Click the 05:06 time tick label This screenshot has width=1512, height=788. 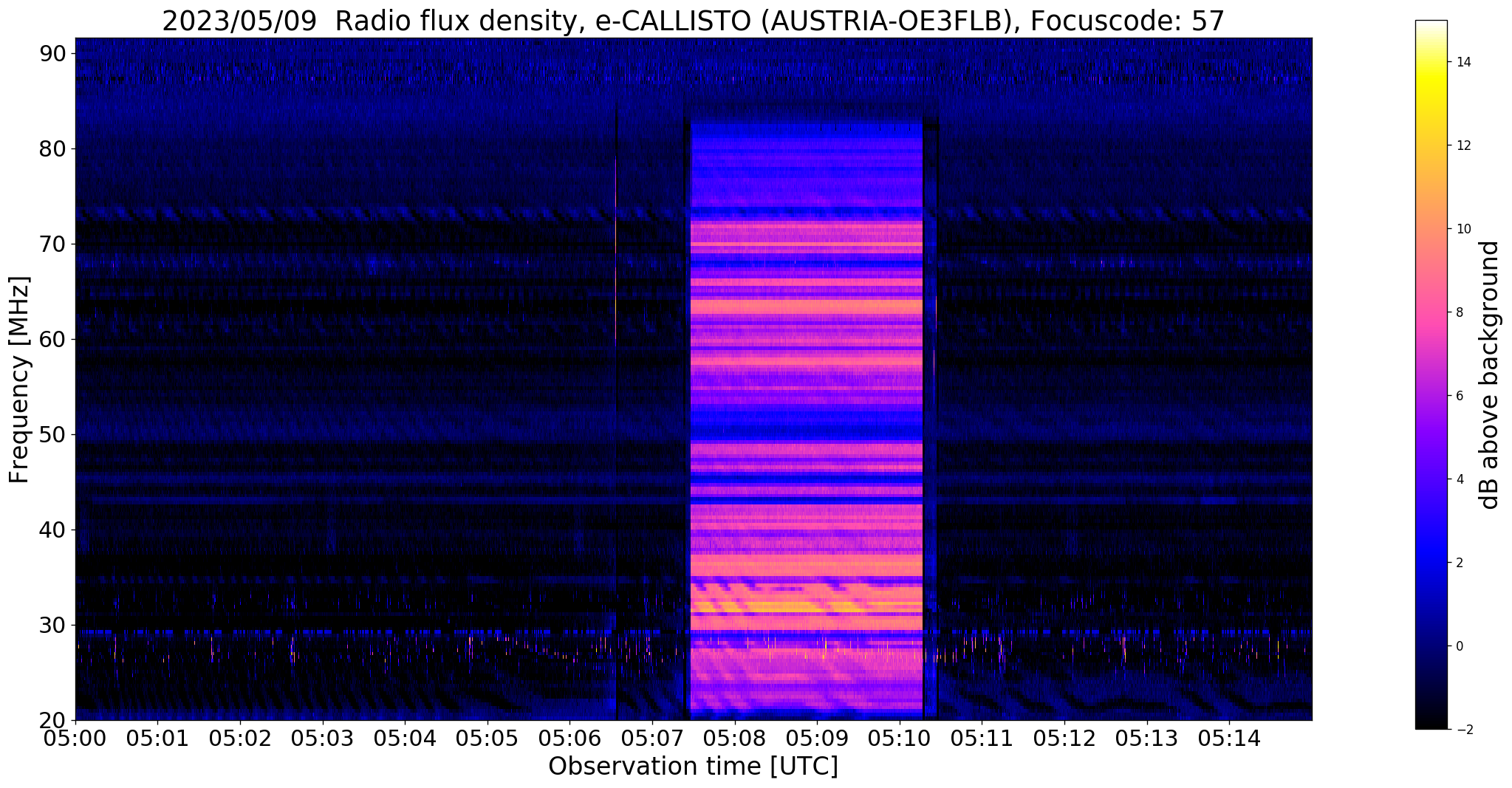pyautogui.click(x=569, y=739)
